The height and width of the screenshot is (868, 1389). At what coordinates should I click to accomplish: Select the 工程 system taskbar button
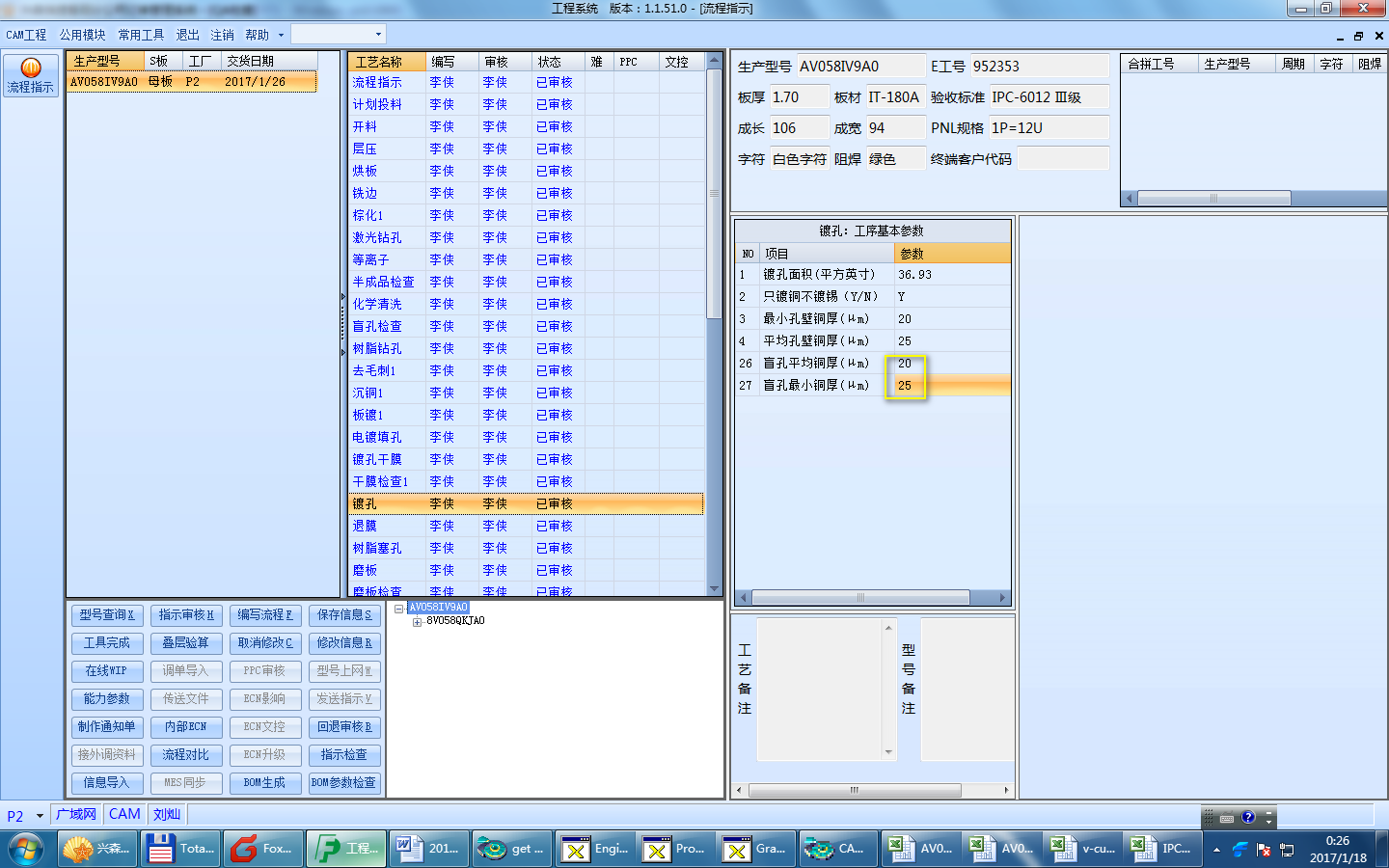pyautogui.click(x=346, y=849)
